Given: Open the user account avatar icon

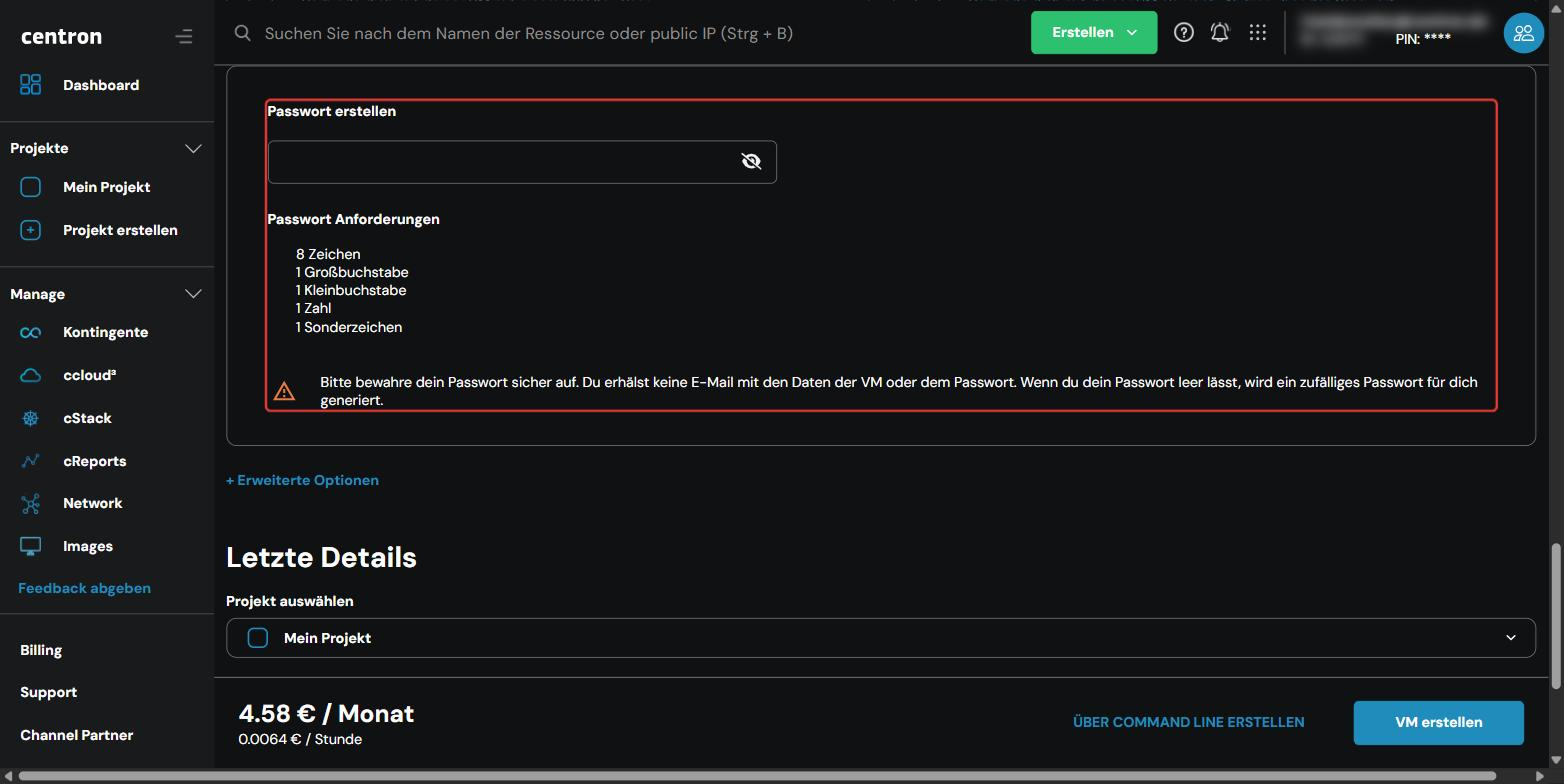Looking at the screenshot, I should (1523, 33).
